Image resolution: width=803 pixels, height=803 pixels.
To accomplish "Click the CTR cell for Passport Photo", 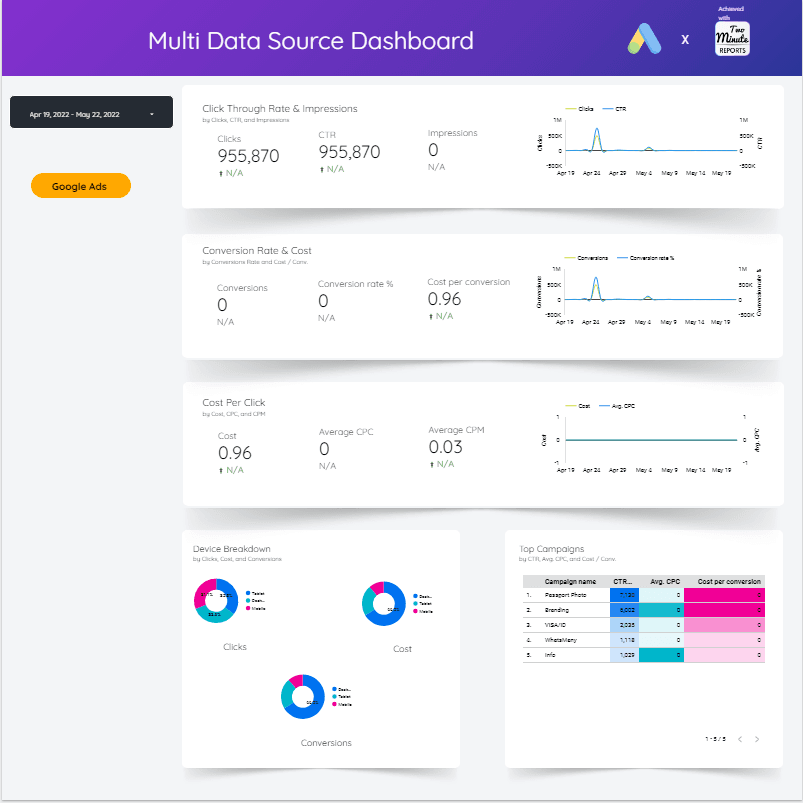I will 624,595.
